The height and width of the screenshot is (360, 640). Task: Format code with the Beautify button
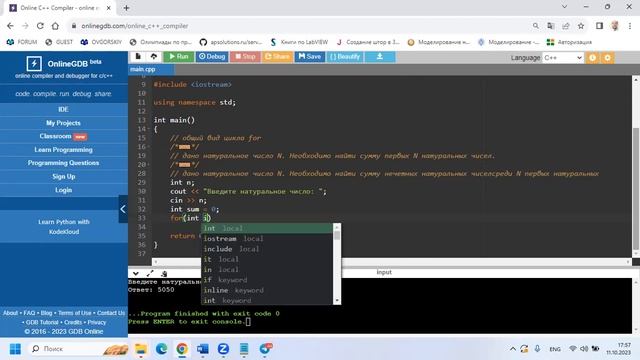tap(345, 57)
